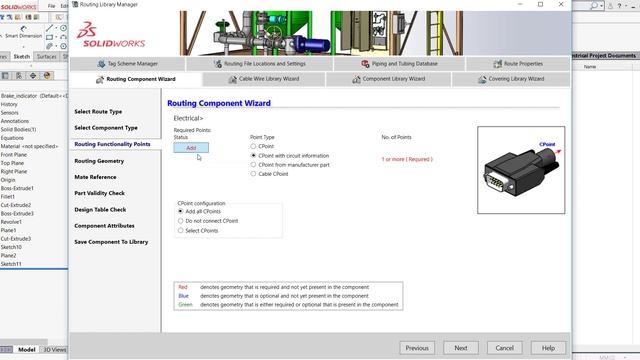Image resolution: width=640 pixels, height=360 pixels.
Task: Open the Cable Wire Library Wizard tab
Action: (x=264, y=79)
